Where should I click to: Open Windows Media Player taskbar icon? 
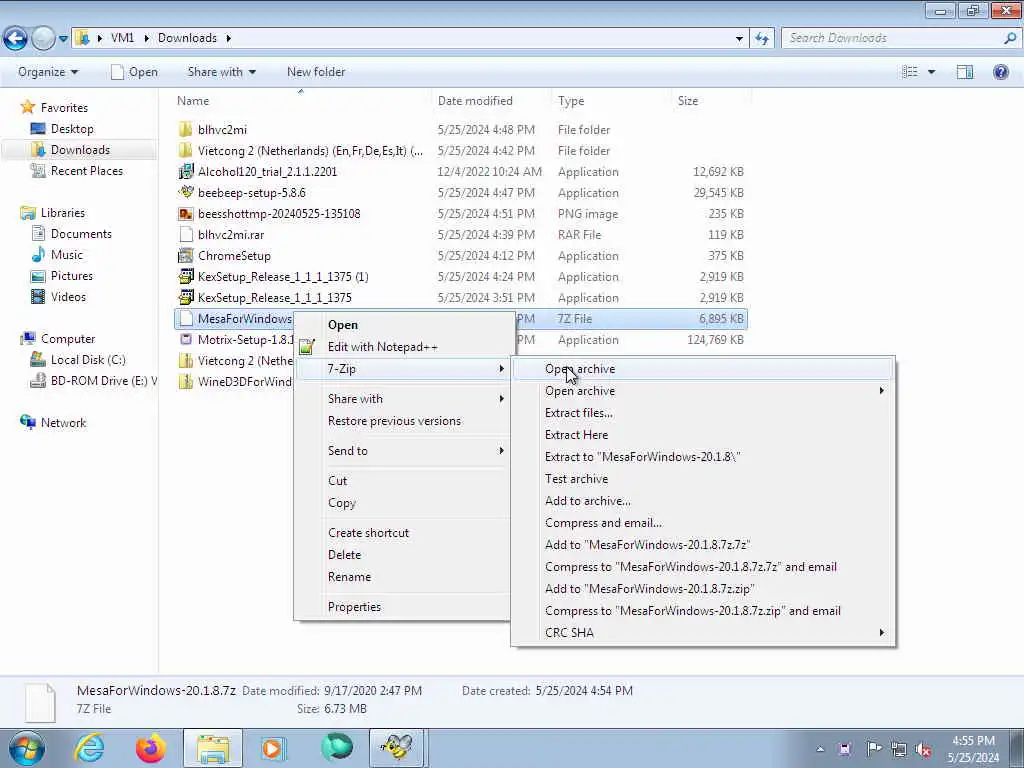(x=273, y=748)
